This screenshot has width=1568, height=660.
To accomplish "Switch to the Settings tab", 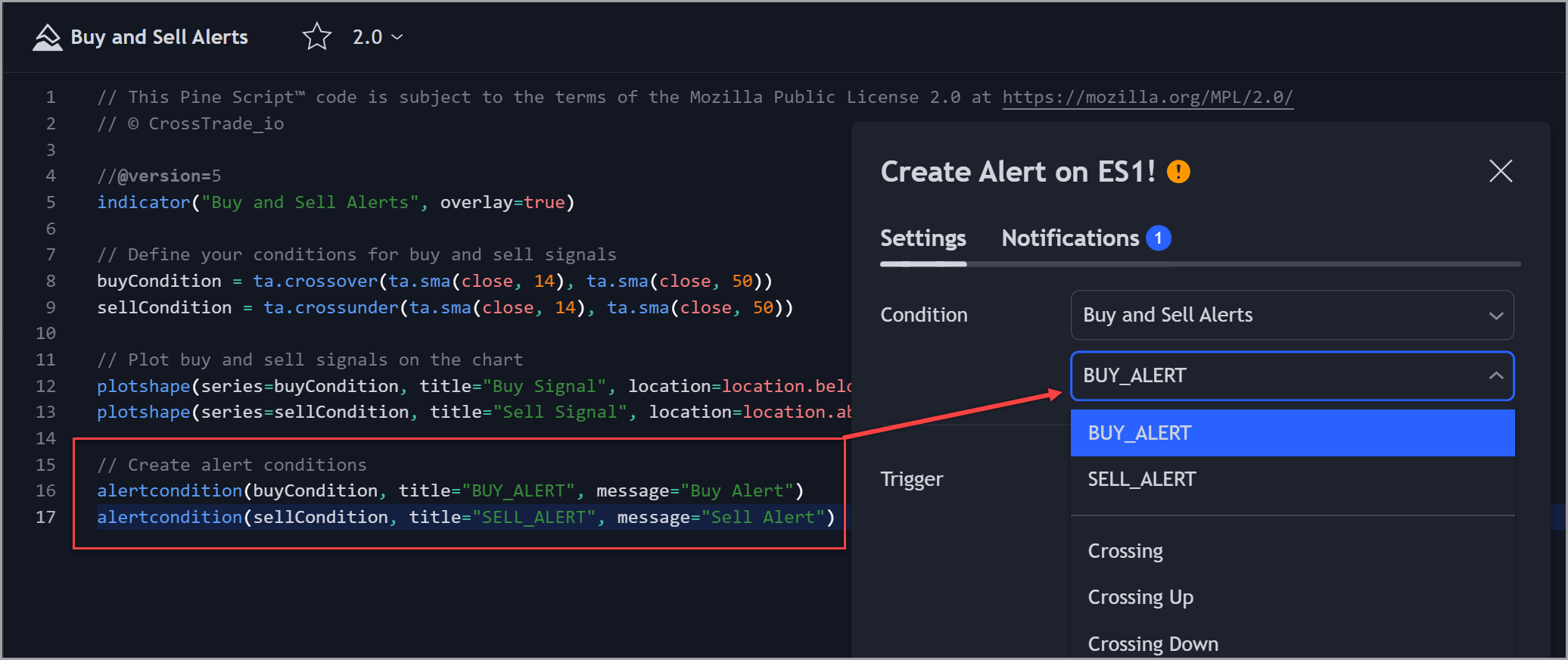I will pos(923,238).
